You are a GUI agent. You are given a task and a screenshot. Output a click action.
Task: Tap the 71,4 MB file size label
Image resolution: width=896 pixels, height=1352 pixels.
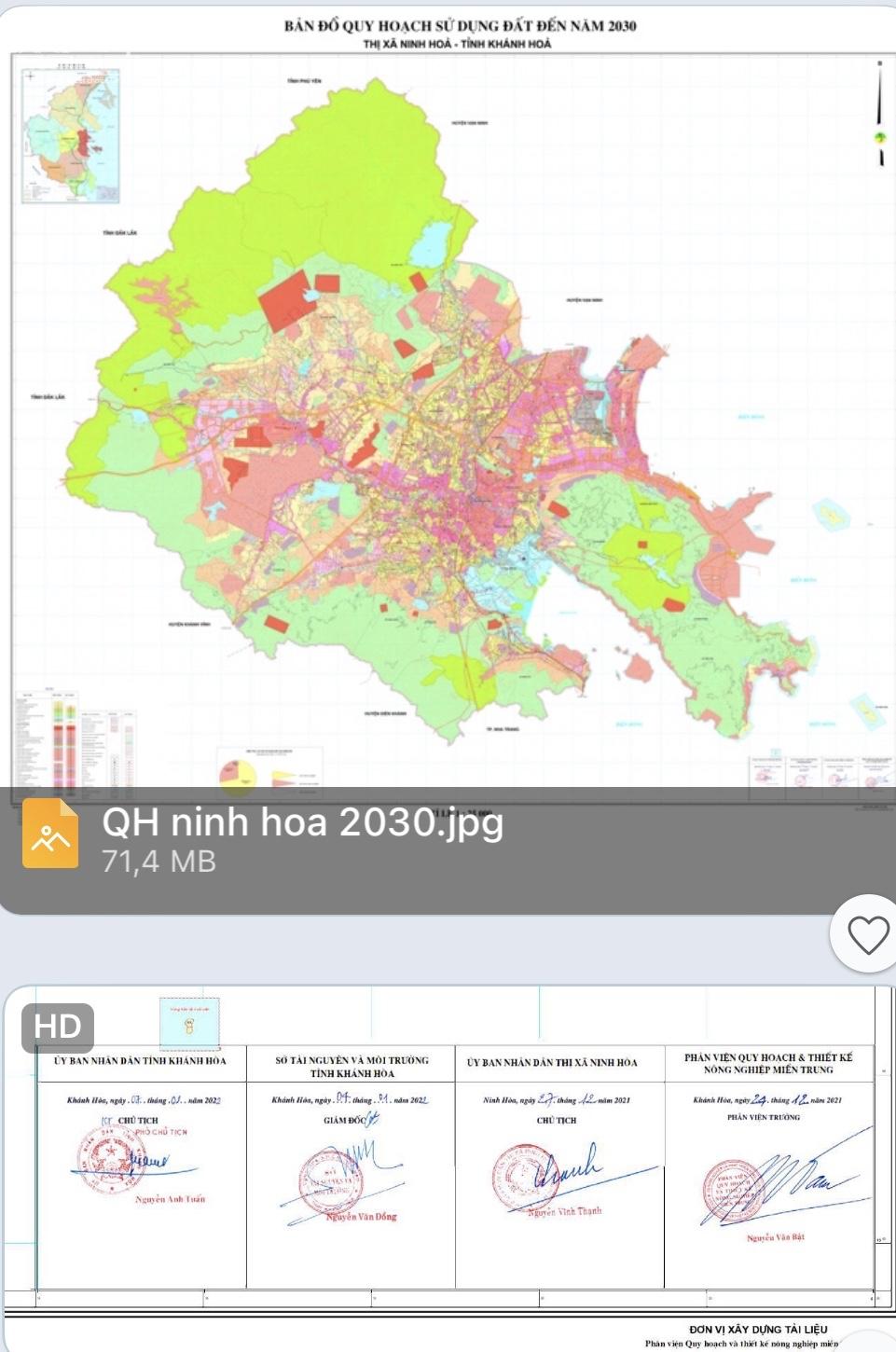coord(159,862)
